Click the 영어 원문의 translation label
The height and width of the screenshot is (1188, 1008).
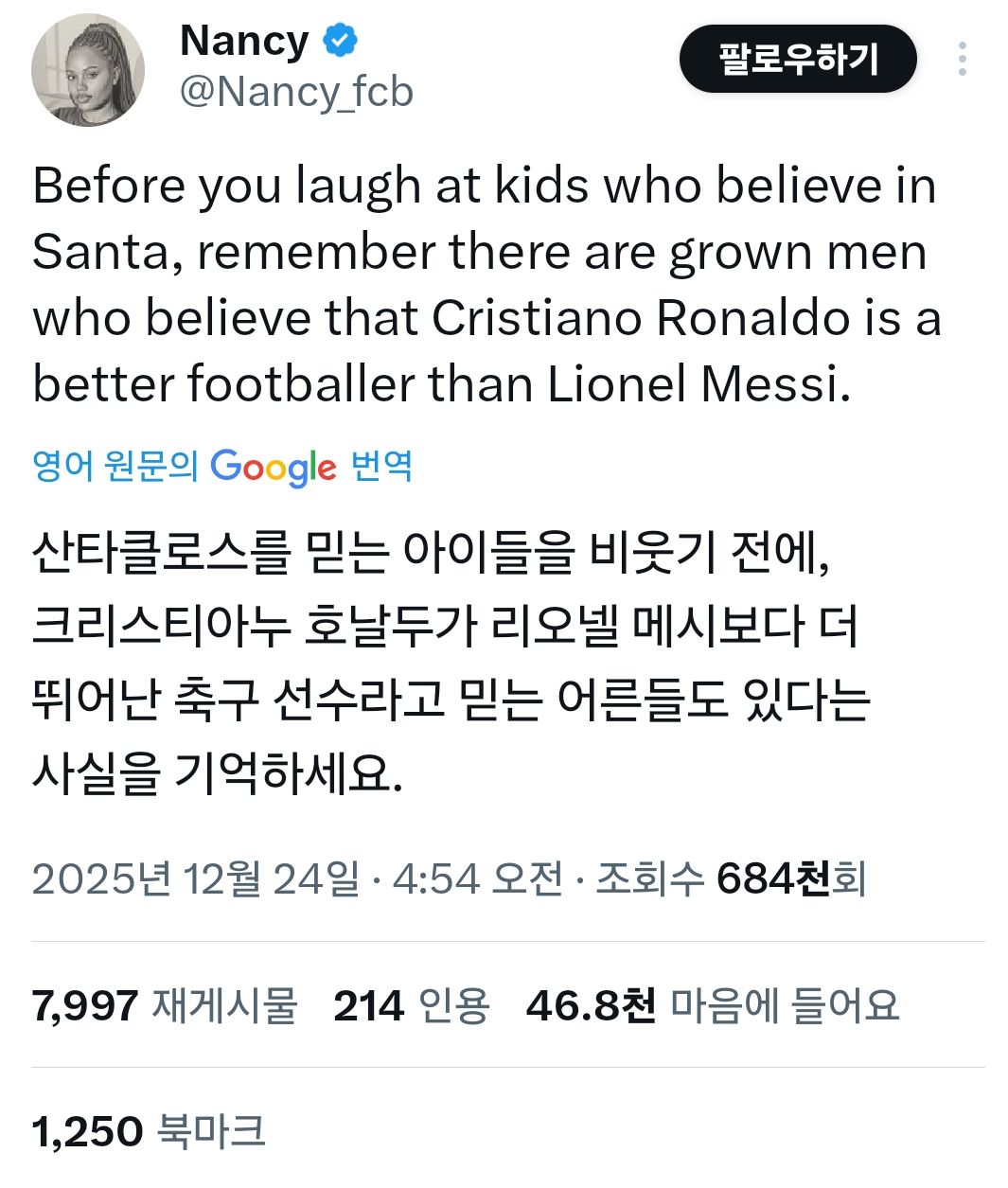pos(115,466)
